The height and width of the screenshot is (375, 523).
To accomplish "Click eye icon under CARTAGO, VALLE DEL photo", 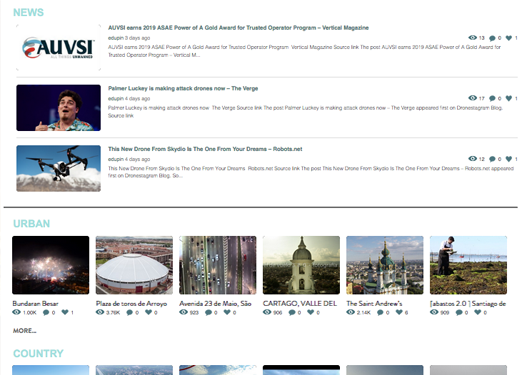I will [x=267, y=312].
